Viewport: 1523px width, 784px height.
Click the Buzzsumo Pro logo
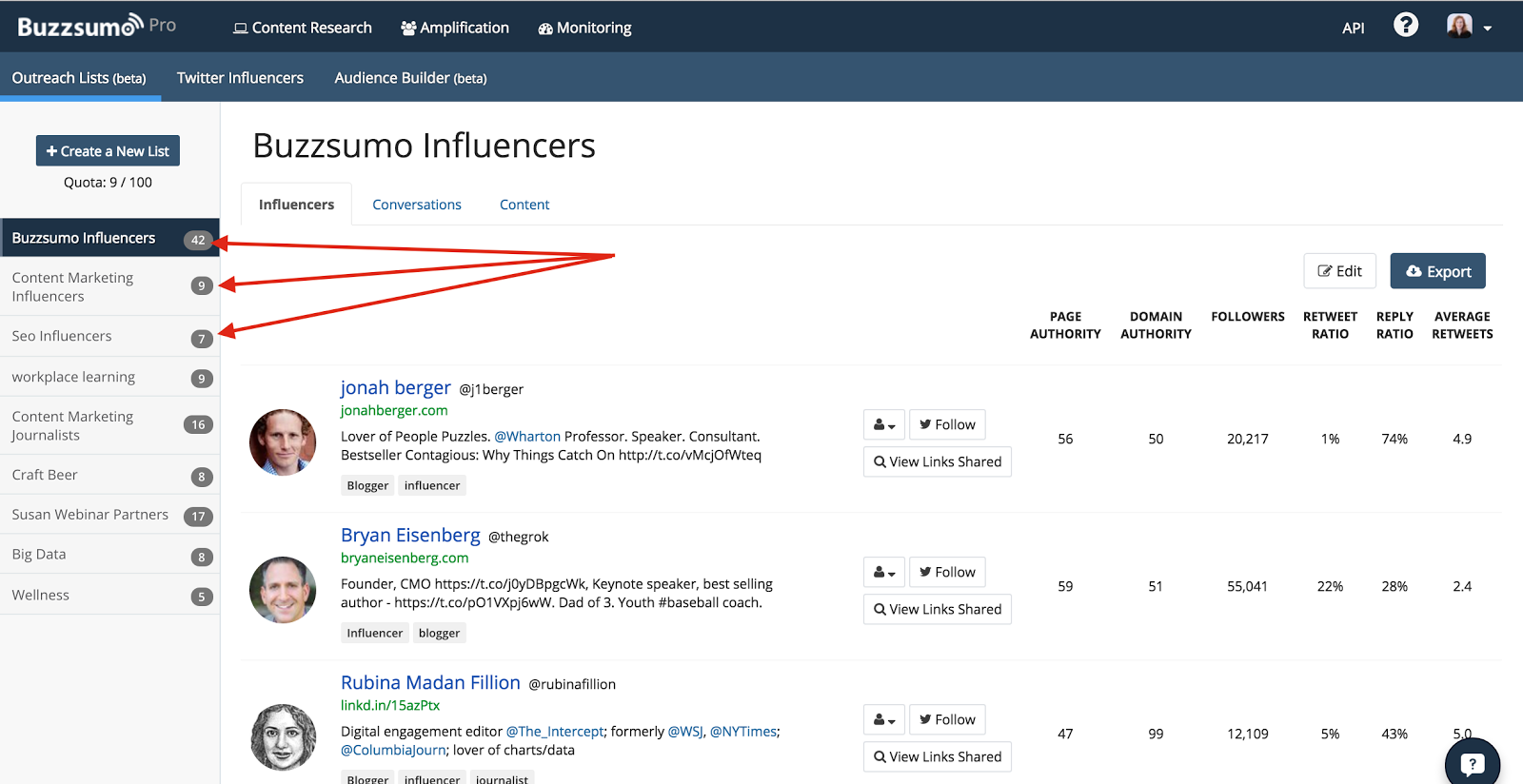pos(97,26)
